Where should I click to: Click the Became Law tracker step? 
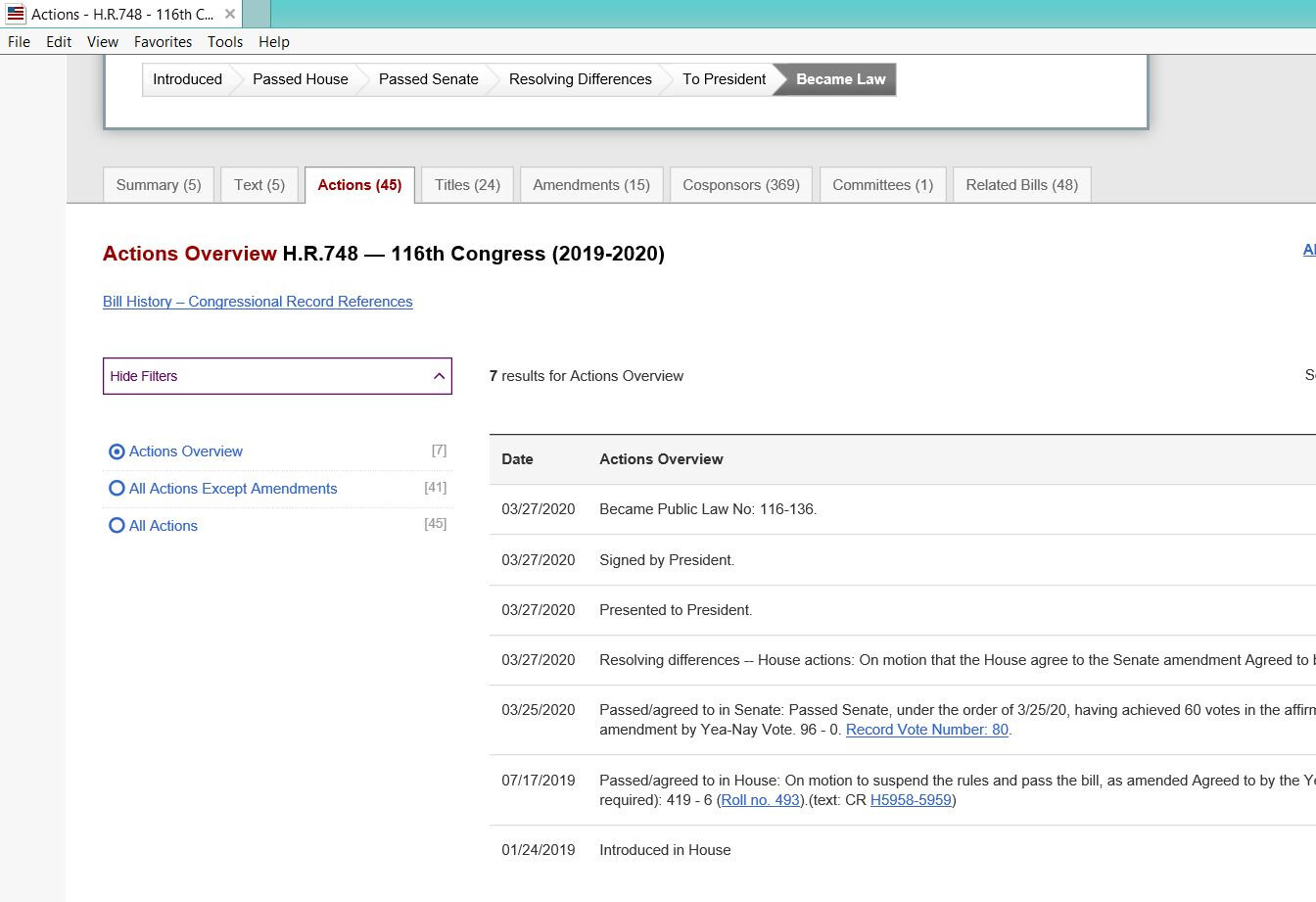[x=840, y=79]
